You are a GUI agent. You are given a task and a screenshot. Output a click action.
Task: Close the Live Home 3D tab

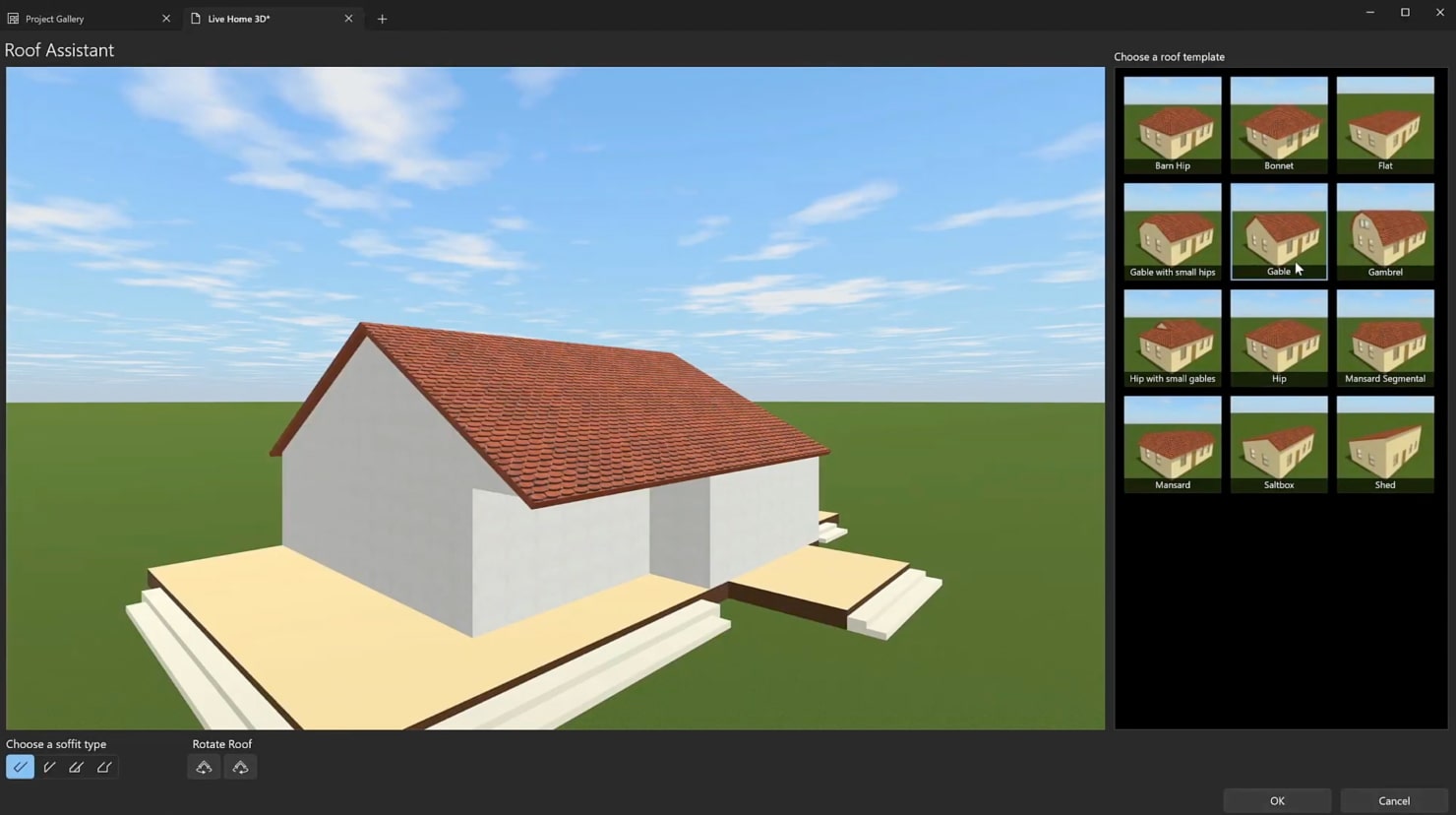point(348,19)
